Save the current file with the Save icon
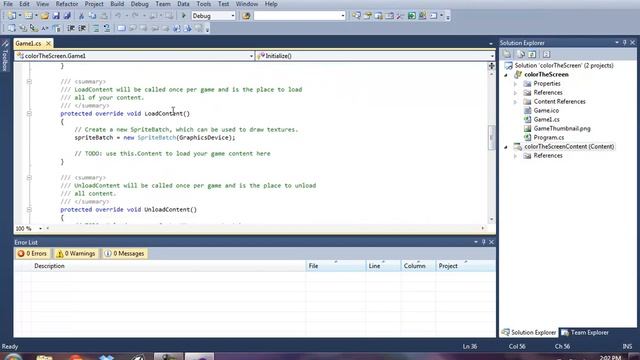 (56, 16)
